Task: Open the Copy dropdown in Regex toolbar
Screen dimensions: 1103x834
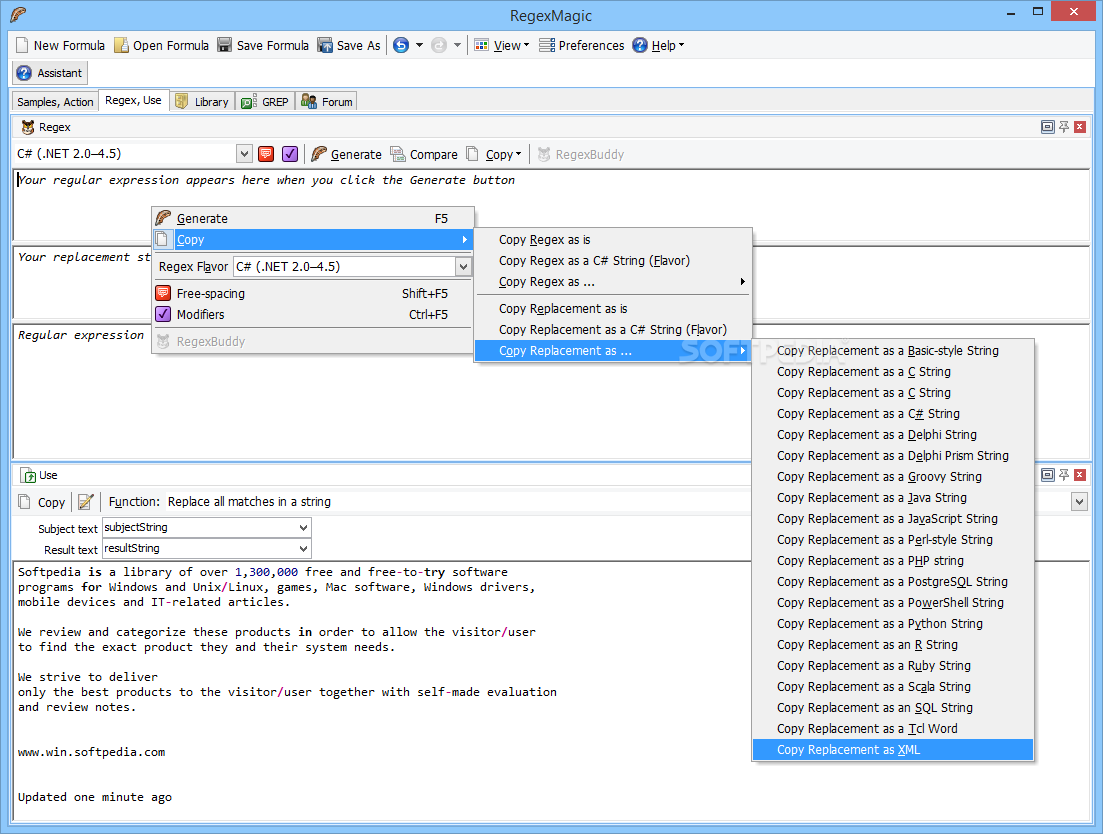Action: coord(495,154)
